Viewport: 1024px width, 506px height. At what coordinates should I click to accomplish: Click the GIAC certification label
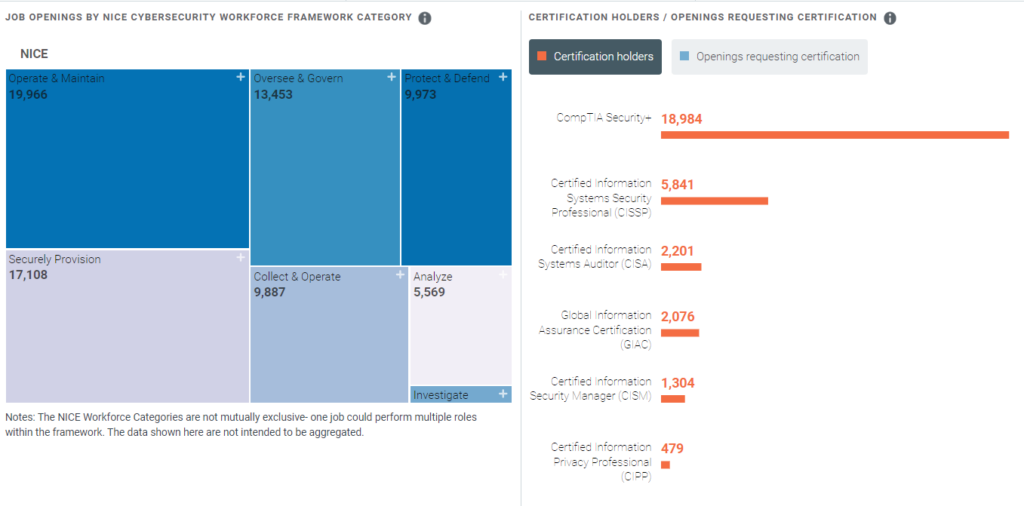607,330
